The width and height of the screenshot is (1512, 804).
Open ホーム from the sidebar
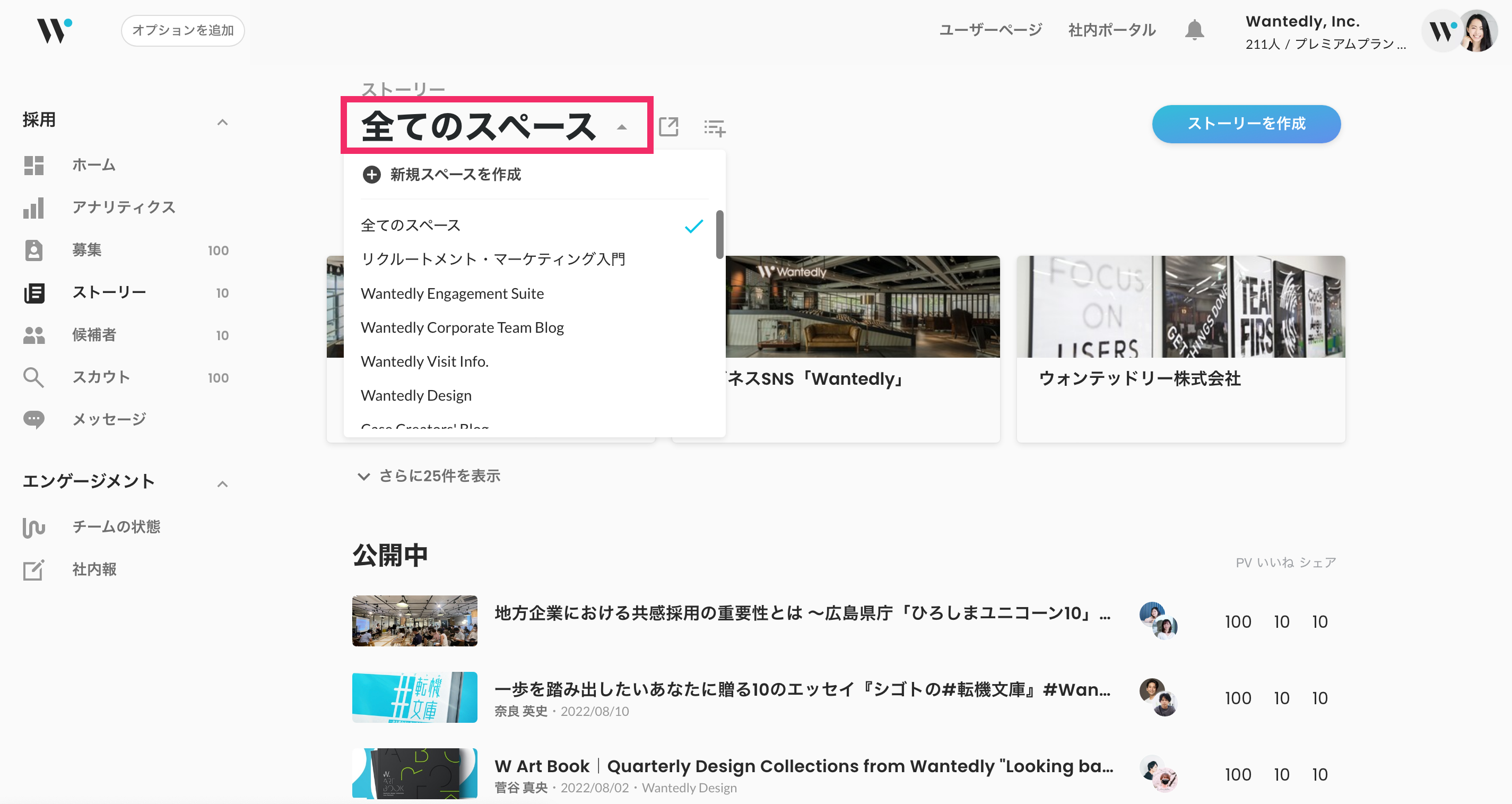(x=94, y=165)
